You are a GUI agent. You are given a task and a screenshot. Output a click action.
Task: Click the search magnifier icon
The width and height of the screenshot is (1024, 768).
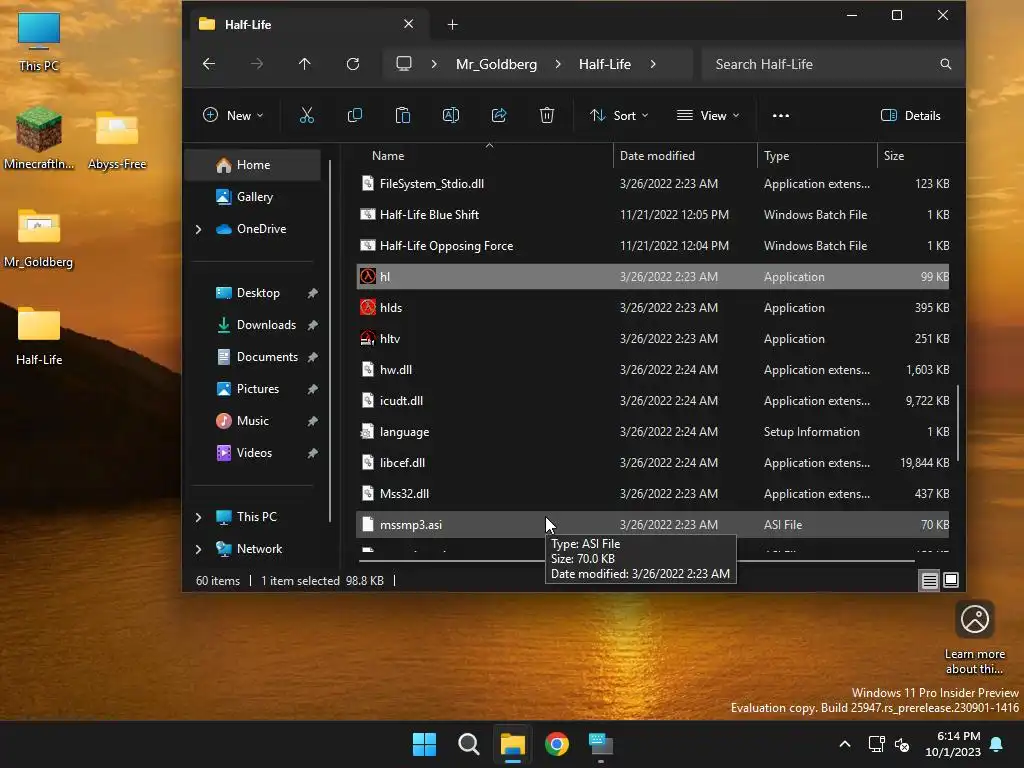[x=945, y=64]
